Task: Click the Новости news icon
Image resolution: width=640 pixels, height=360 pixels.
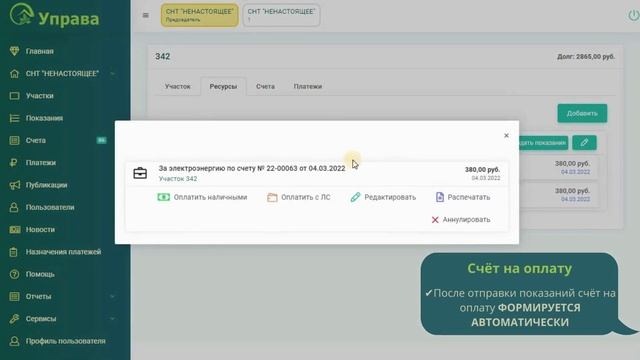Action: point(15,229)
